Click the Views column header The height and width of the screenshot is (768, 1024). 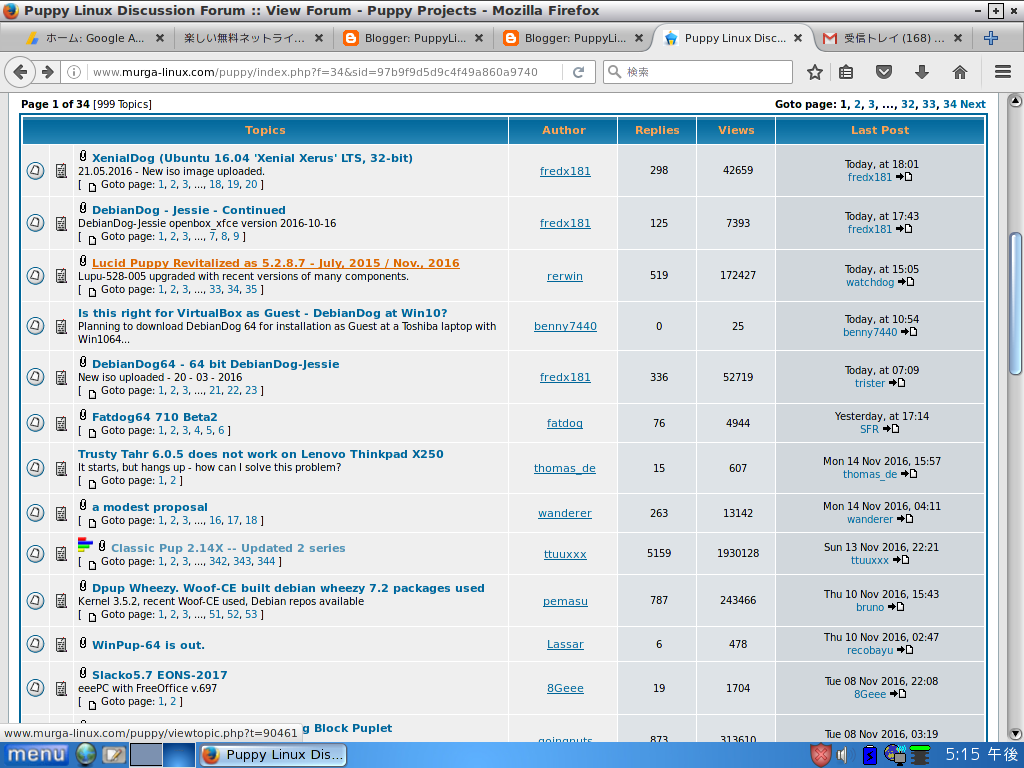[x=736, y=130]
